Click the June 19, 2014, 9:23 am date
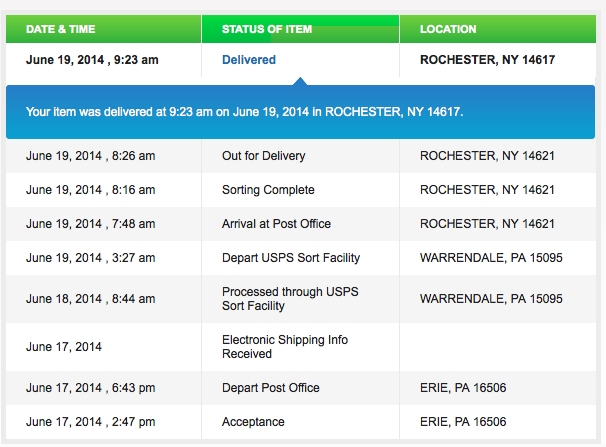 [x=92, y=60]
